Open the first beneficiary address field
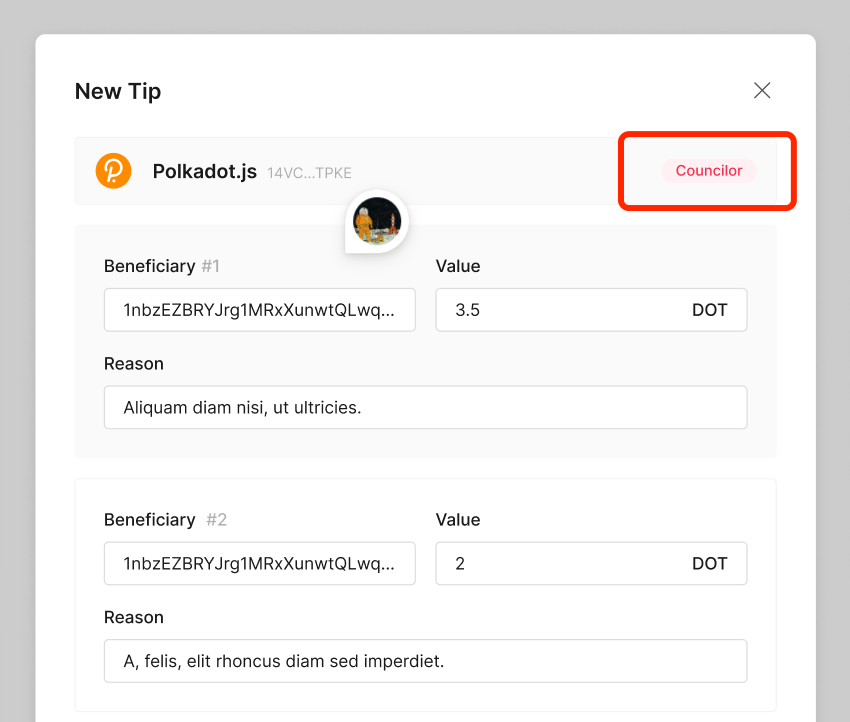Screen dimensions: 850x722 click(260, 310)
